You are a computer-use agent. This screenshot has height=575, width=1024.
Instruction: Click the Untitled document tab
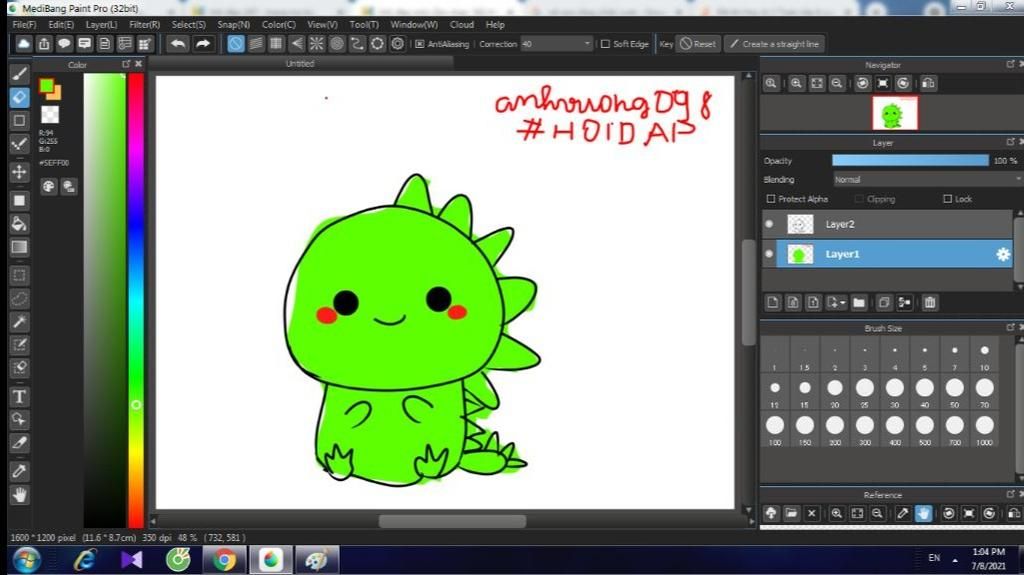click(300, 63)
